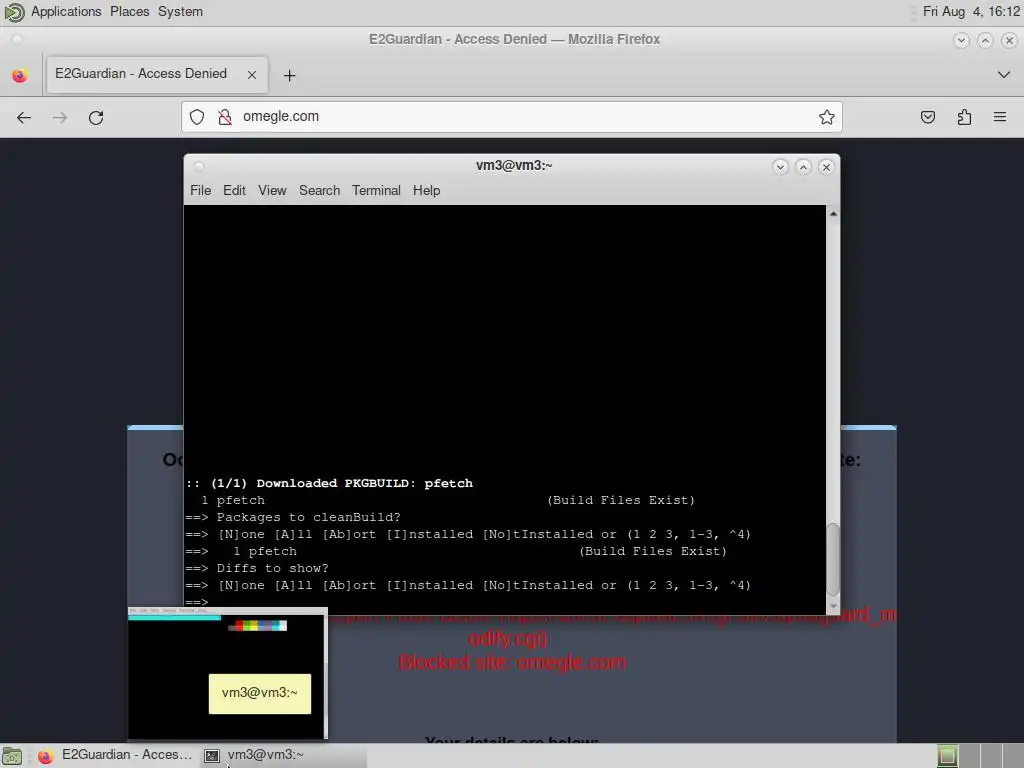Image resolution: width=1024 pixels, height=768 pixels.
Task: Close the vm3@vm3 terminal window
Action: coord(826,167)
